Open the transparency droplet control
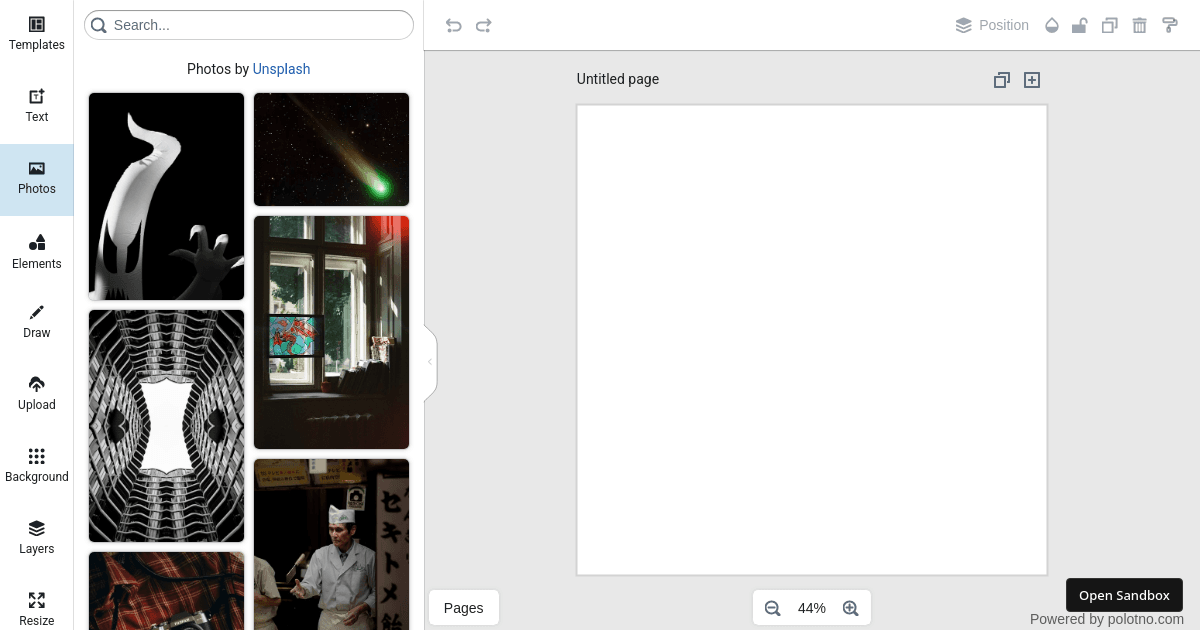This screenshot has width=1200, height=630. tap(1051, 25)
